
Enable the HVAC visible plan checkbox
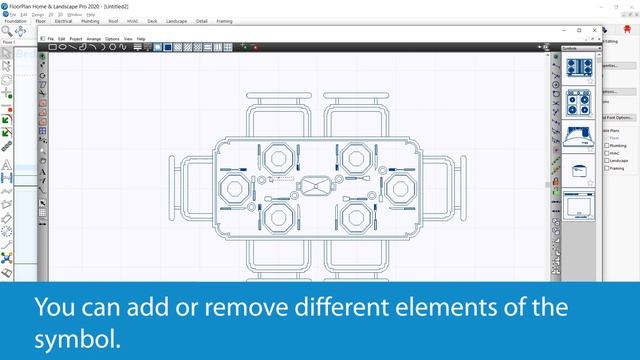click(x=607, y=153)
